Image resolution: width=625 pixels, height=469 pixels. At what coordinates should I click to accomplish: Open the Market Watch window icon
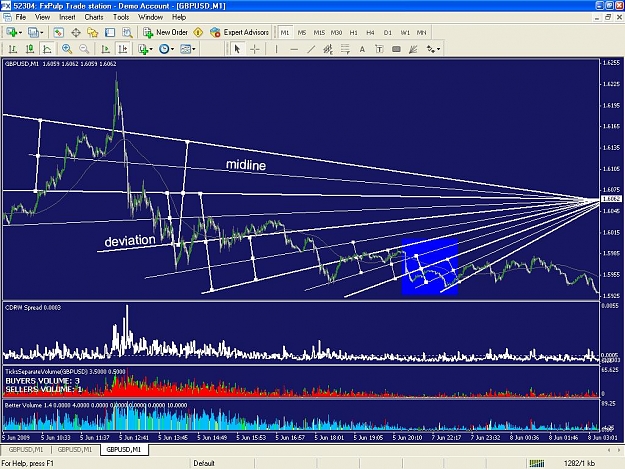pyautogui.click(x=59, y=33)
